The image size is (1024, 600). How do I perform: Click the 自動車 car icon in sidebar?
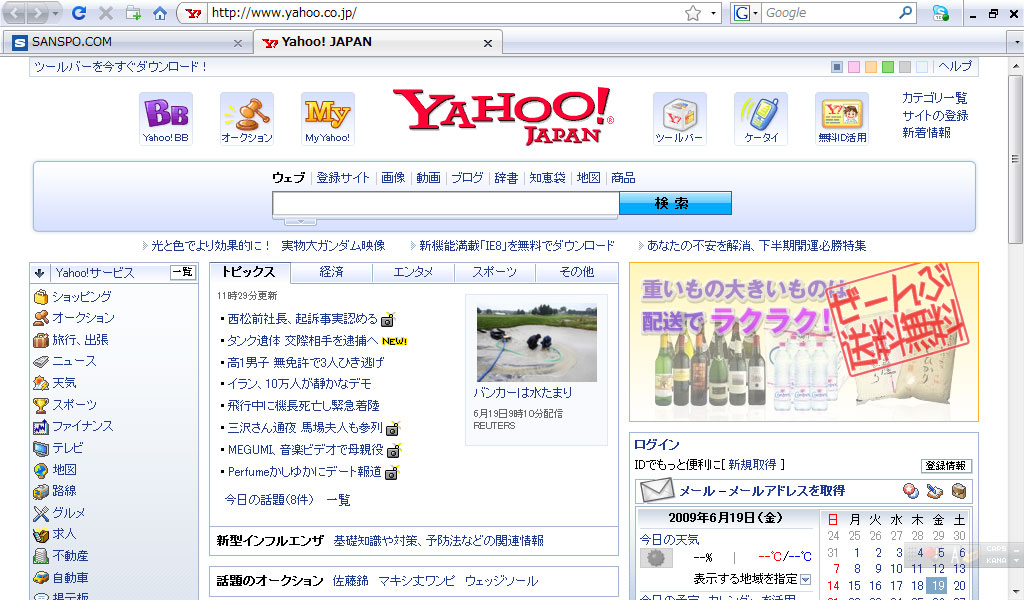(41, 578)
